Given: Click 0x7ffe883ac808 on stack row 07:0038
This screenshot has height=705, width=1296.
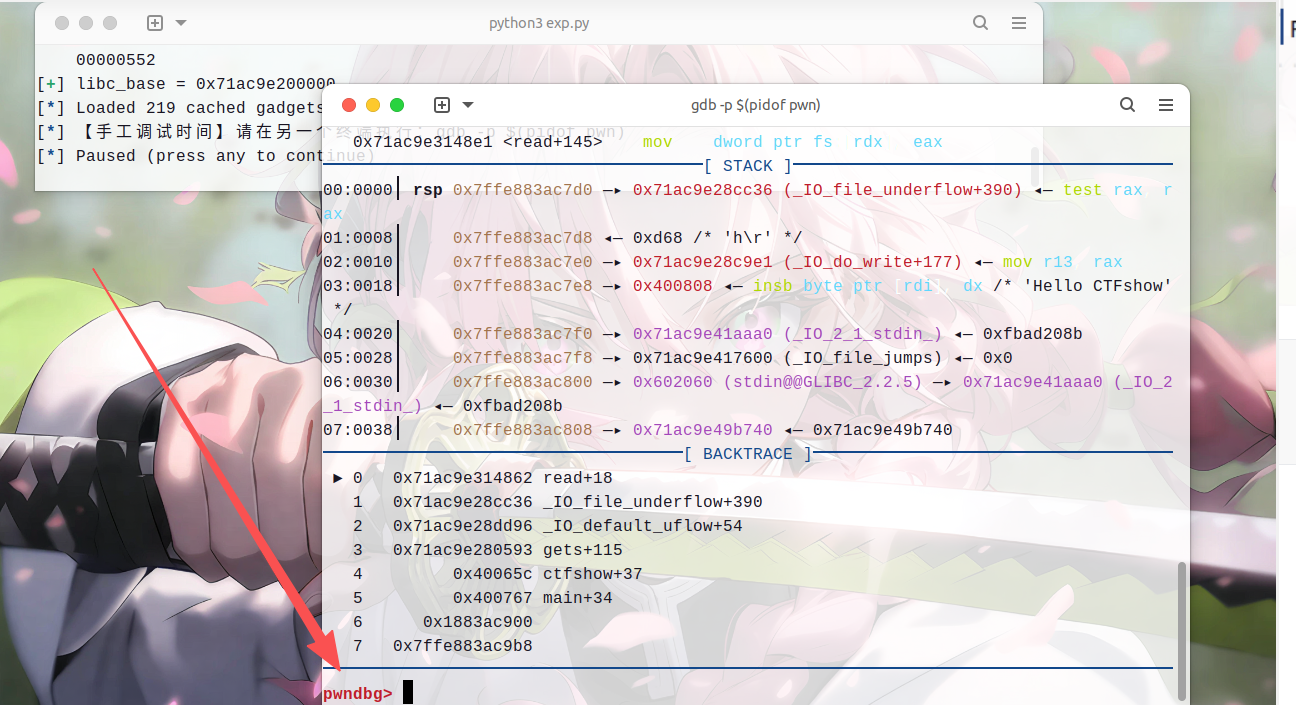Looking at the screenshot, I should pos(522,430).
